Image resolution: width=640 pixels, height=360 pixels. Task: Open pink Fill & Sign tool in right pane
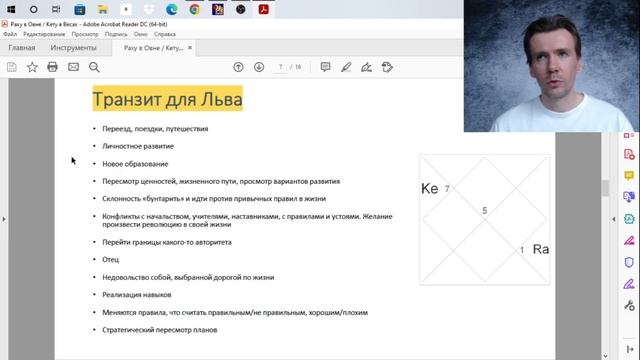pos(629,240)
